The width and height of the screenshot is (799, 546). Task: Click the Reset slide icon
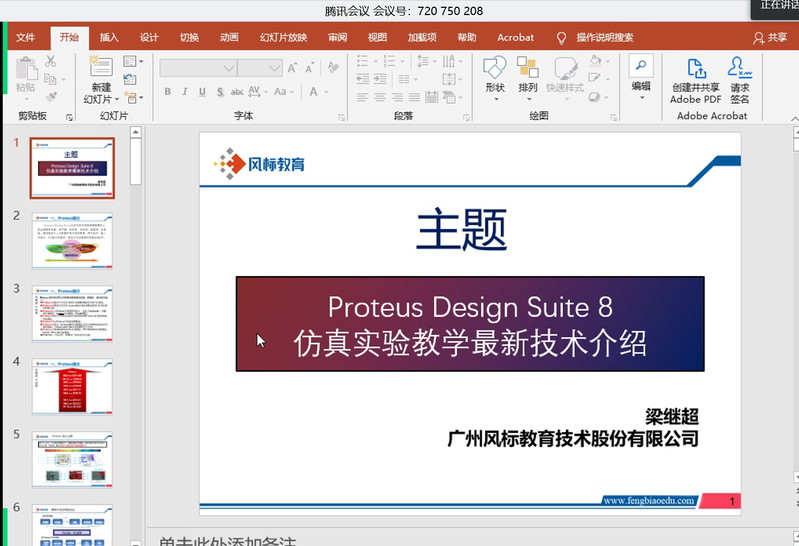[x=130, y=80]
